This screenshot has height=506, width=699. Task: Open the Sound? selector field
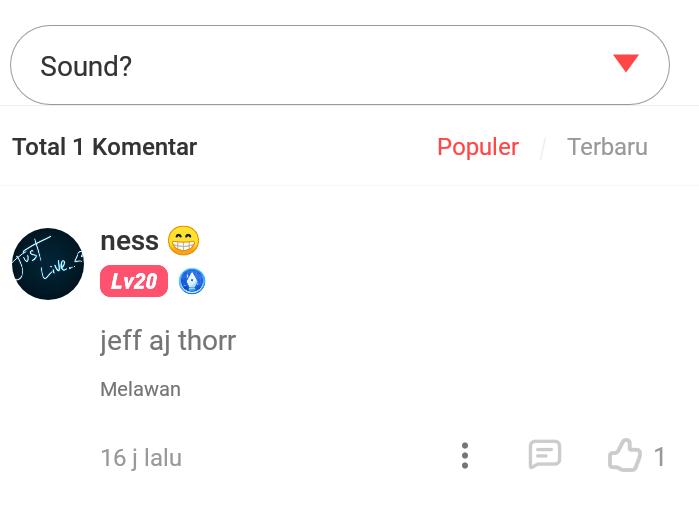(x=340, y=65)
